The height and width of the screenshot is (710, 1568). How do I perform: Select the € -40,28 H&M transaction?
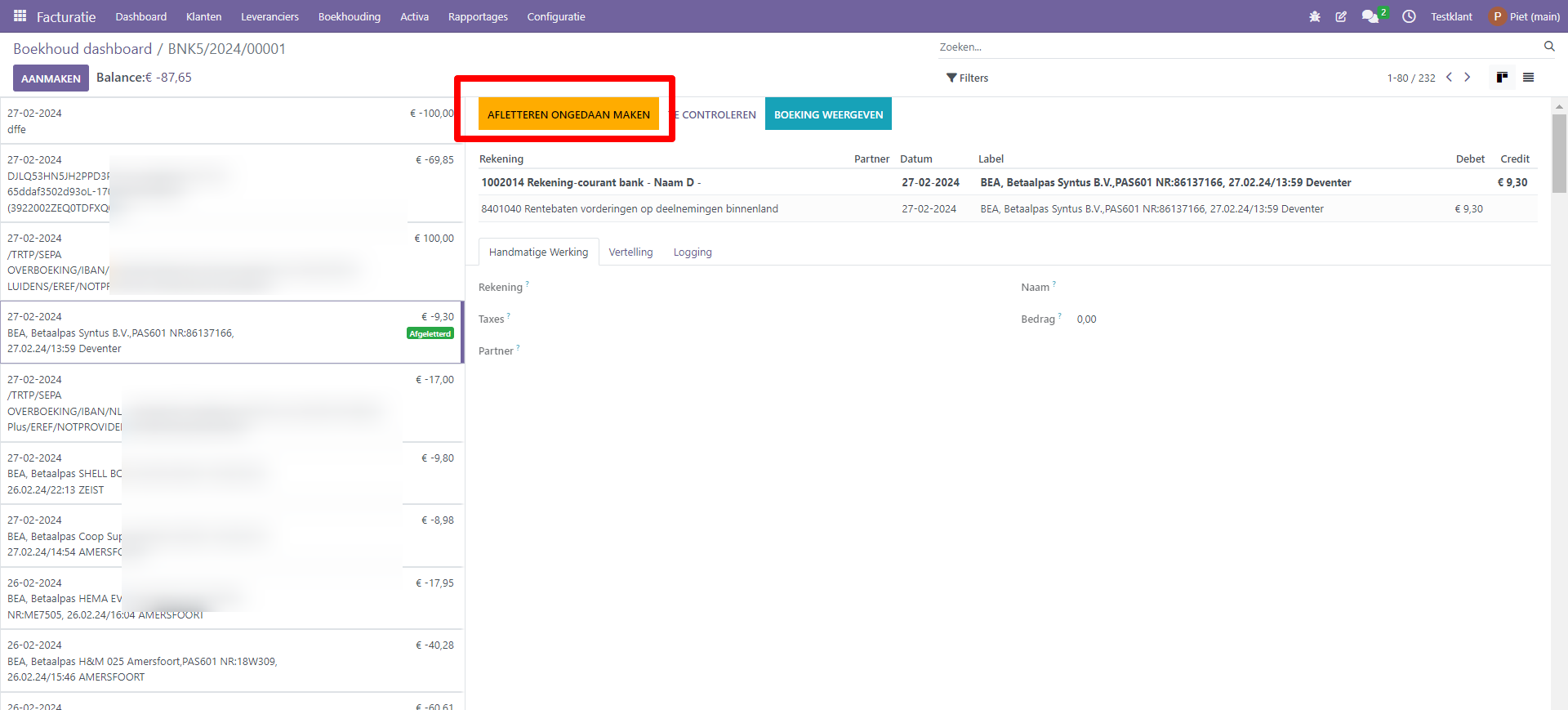pos(231,661)
